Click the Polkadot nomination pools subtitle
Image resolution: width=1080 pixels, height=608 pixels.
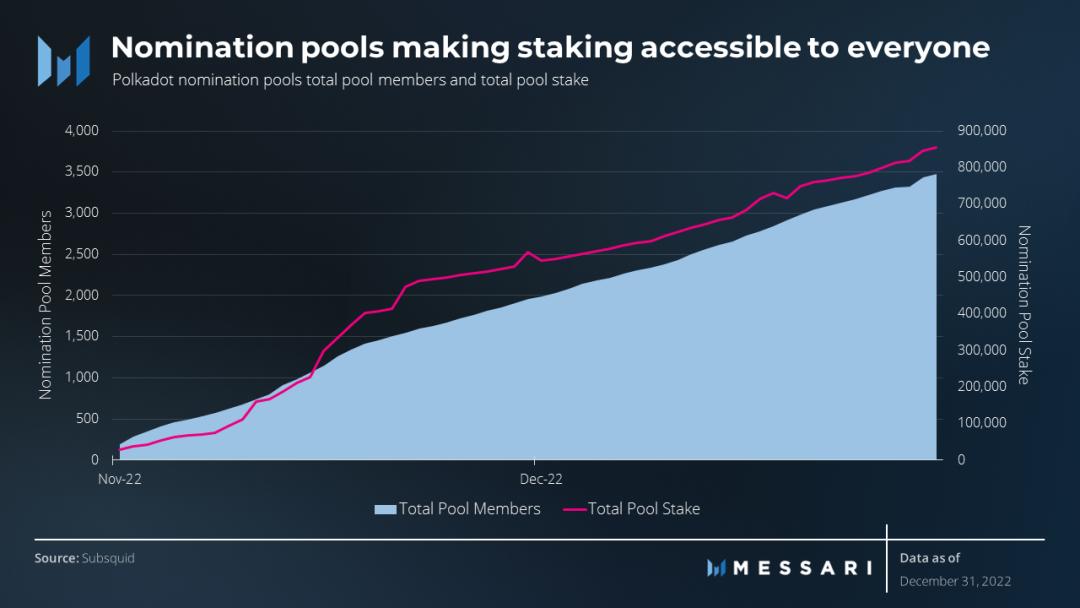(x=350, y=80)
